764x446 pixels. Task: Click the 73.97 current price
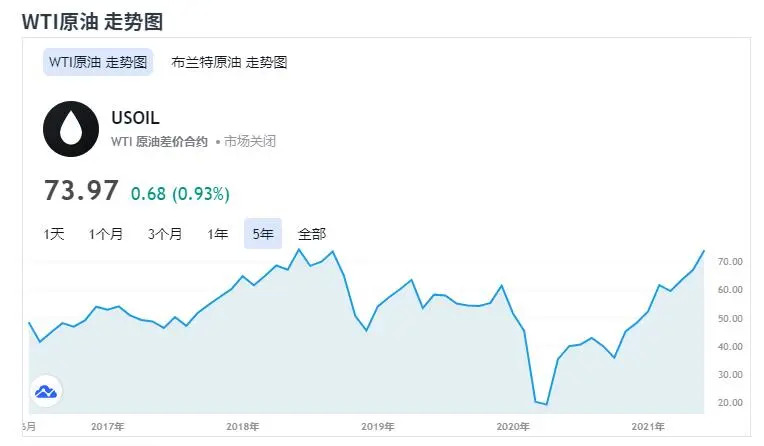81,190
